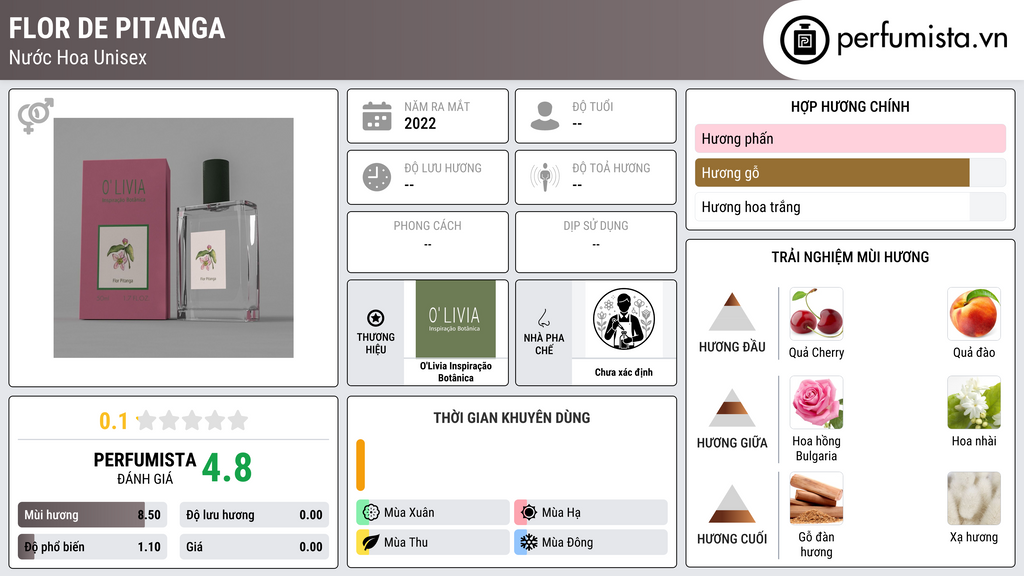Click the Nước Hoa Unisex subtitle

pyautogui.click(x=78, y=57)
